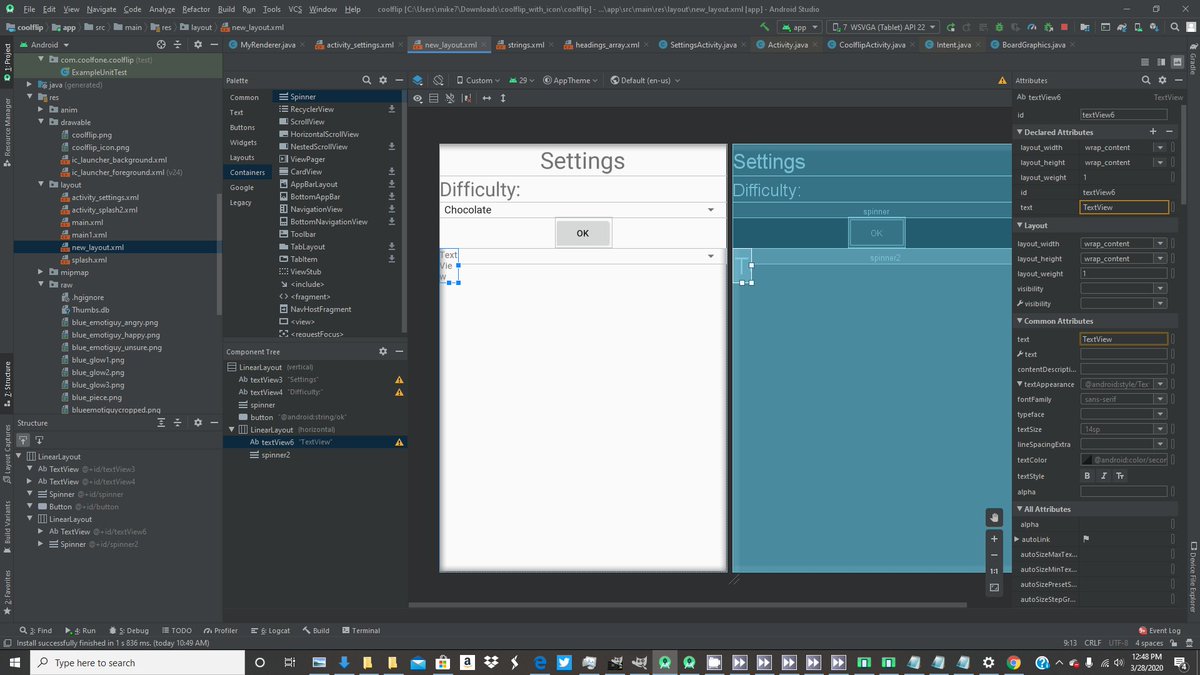Open API 29 version dropdown
This screenshot has width=1200, height=675.
point(522,80)
